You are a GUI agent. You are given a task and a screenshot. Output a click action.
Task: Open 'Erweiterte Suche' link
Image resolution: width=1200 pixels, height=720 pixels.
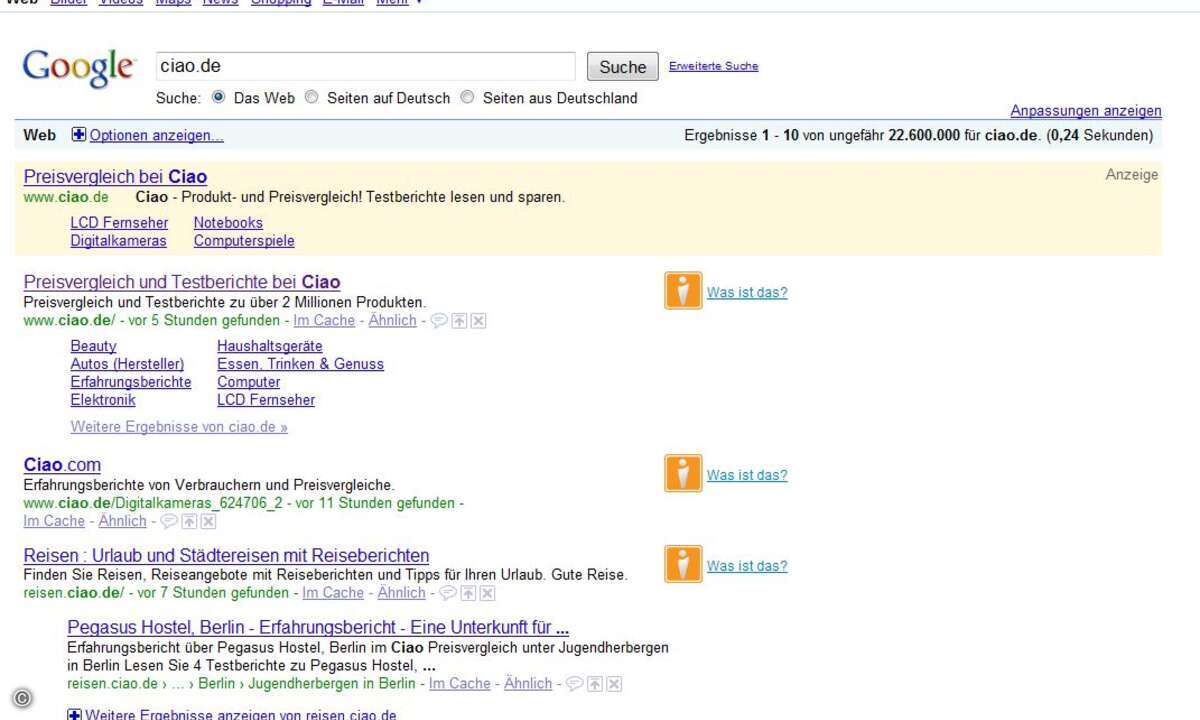(713, 66)
